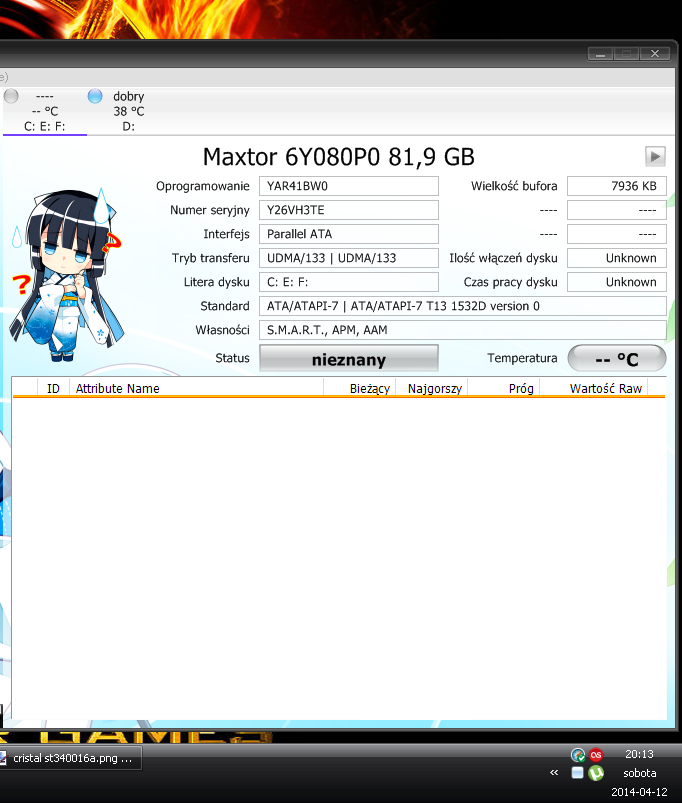Click the buffer size field 7936 KB

point(616,186)
